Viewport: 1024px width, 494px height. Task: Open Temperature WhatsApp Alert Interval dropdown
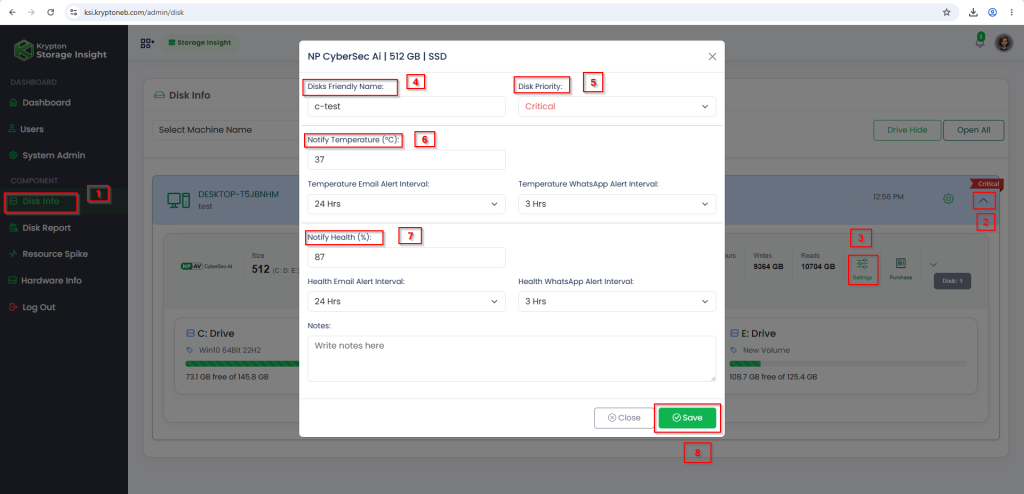pyautogui.click(x=616, y=204)
